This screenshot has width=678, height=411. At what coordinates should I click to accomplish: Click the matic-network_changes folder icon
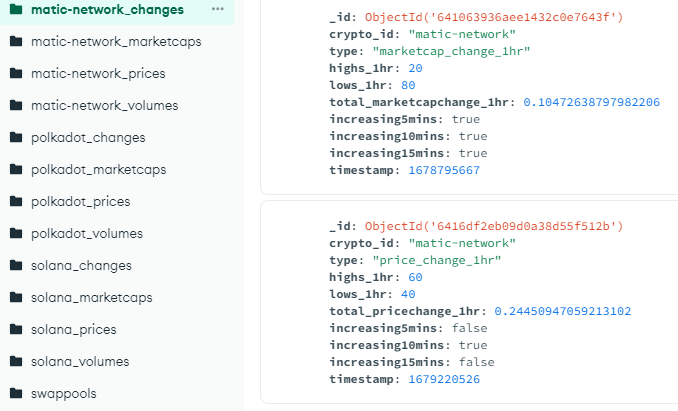(15, 9)
